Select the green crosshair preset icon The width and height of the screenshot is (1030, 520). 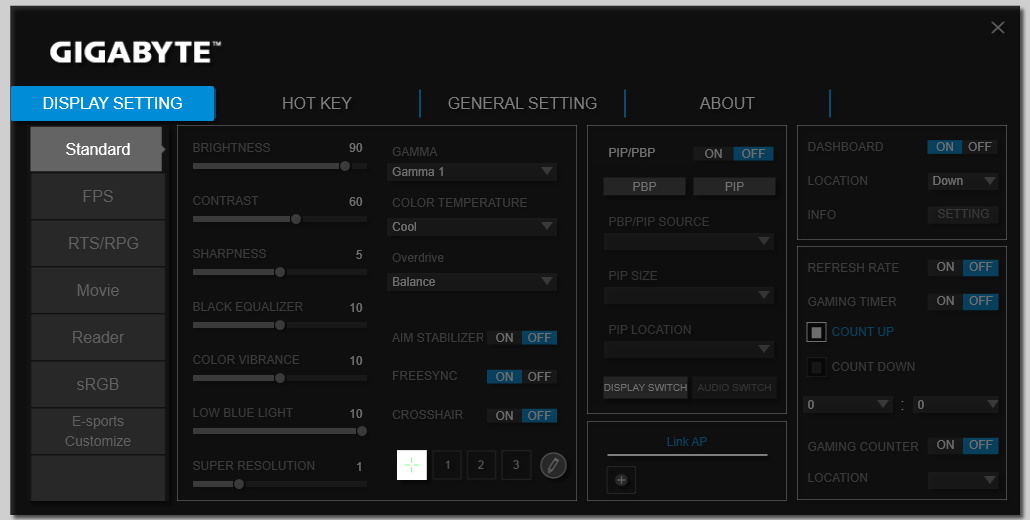point(412,465)
